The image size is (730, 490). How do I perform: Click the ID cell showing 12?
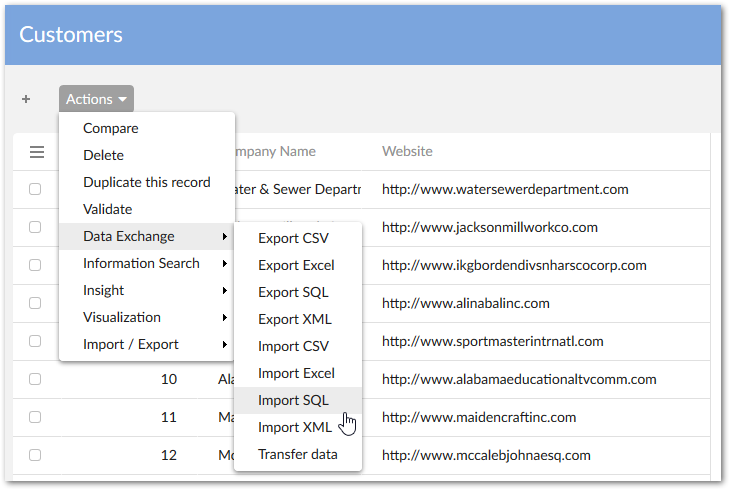tap(169, 455)
